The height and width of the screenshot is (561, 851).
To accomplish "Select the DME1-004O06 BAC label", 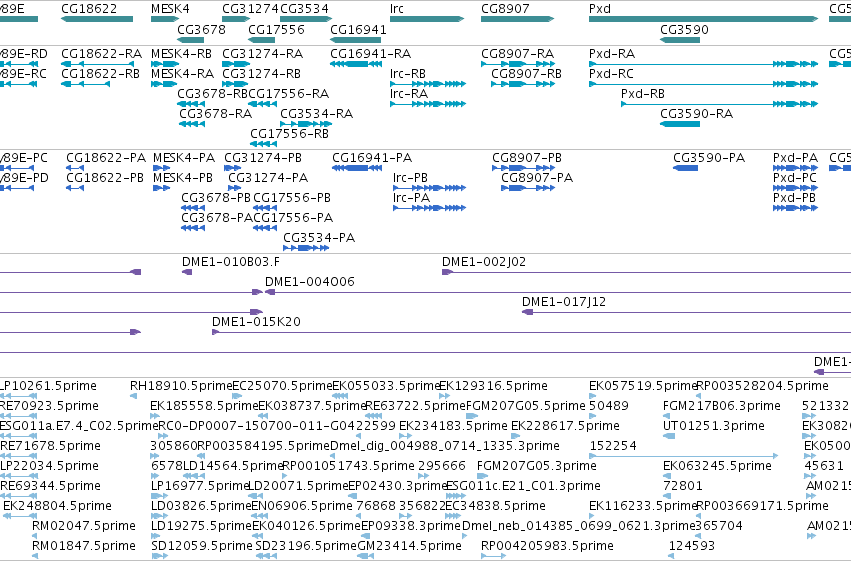I will click(309, 282).
